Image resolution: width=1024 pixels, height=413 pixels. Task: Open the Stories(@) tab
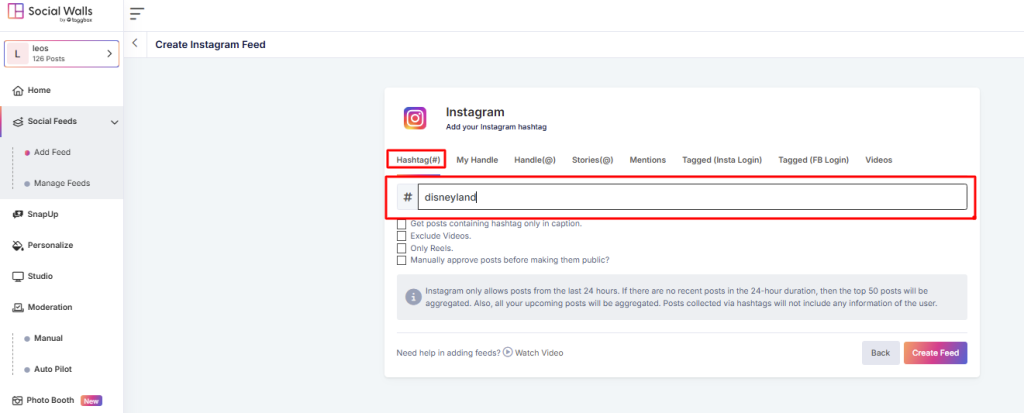pos(592,160)
